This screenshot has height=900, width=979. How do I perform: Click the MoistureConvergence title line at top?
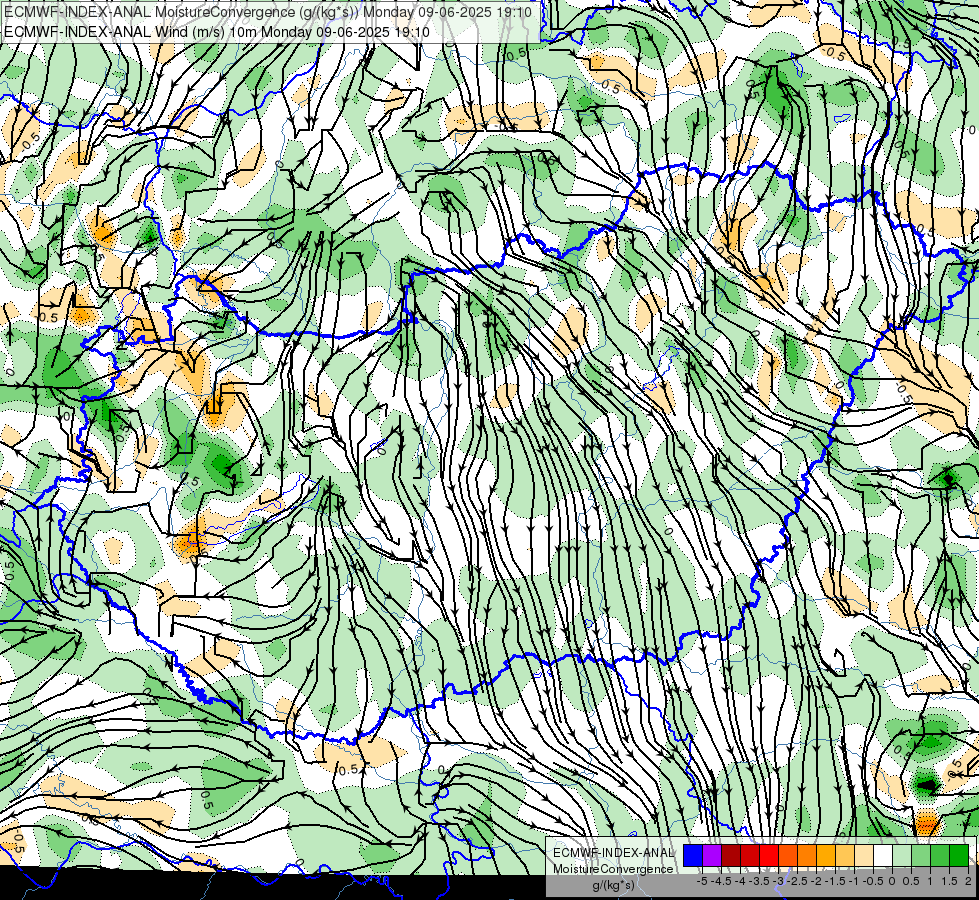[268, 12]
